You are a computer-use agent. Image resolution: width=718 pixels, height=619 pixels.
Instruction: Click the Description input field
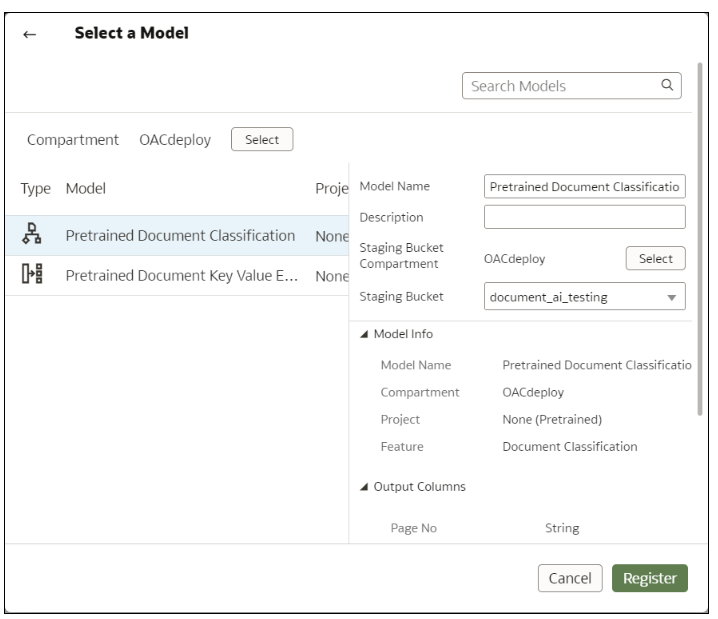pos(584,217)
